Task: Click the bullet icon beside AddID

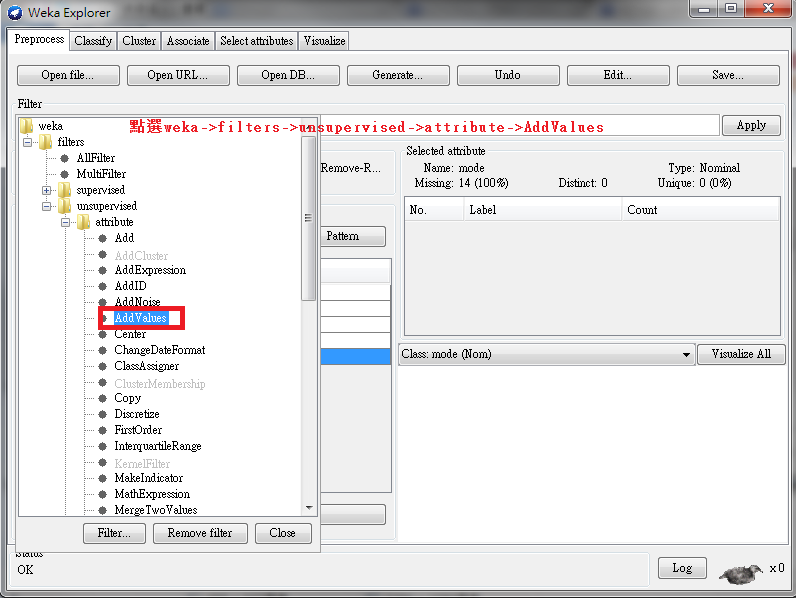Action: tap(103, 286)
